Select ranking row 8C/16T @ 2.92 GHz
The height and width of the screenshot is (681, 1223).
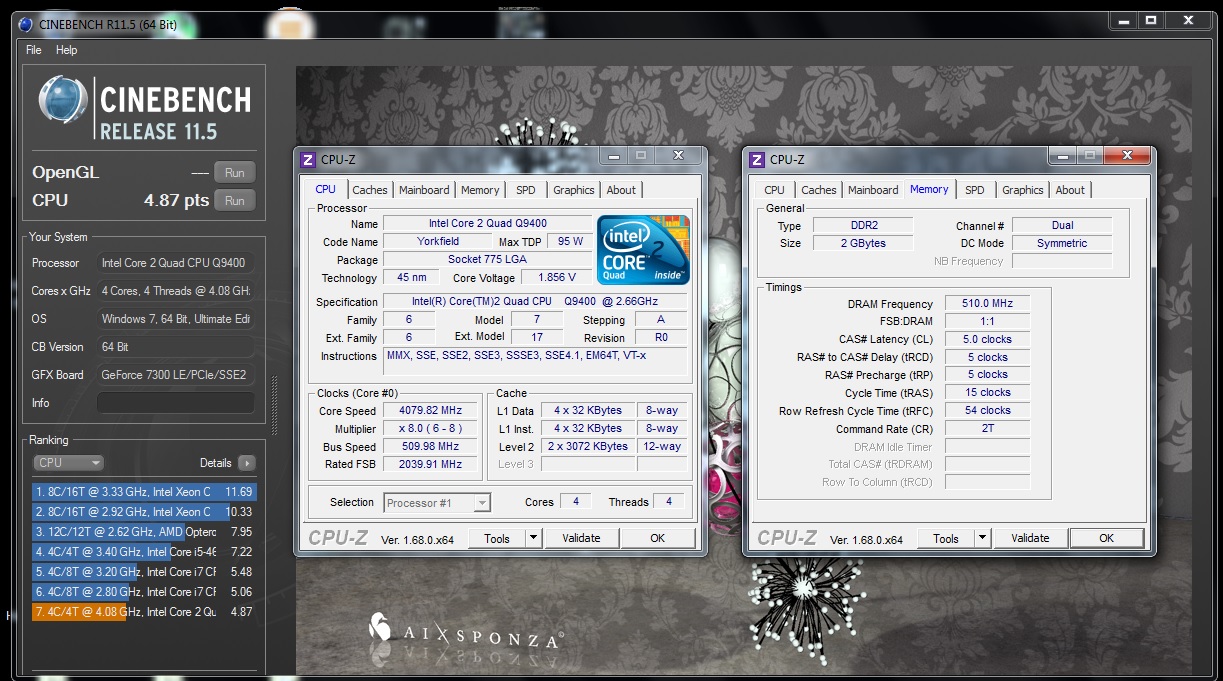(x=145, y=512)
